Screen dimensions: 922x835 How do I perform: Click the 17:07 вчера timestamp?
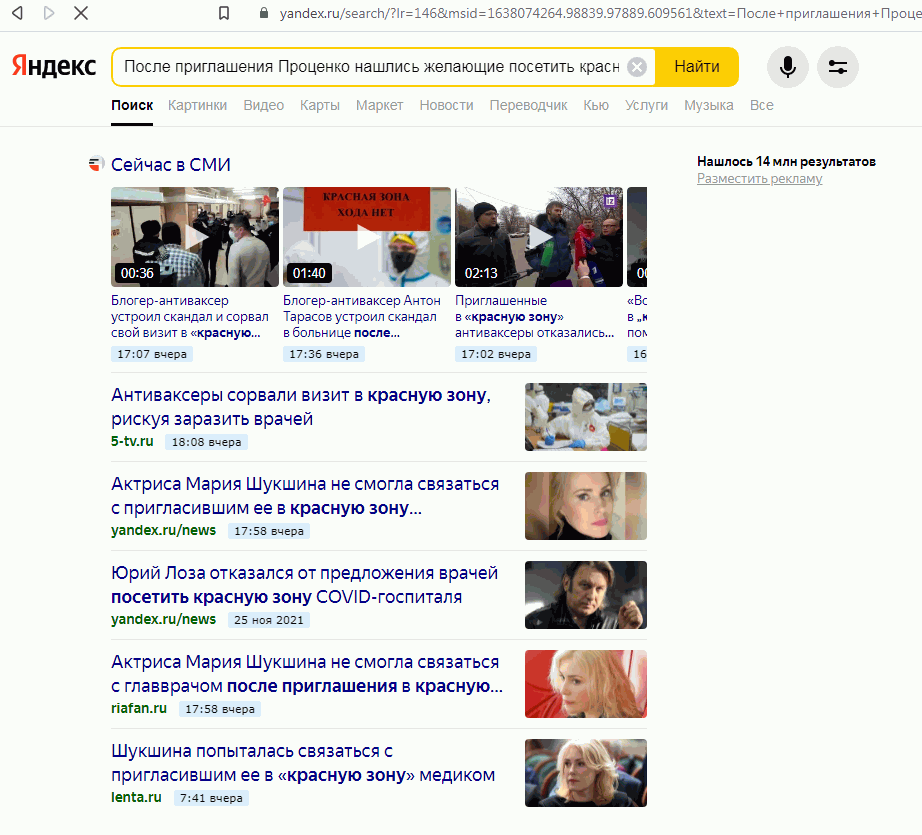coord(152,354)
